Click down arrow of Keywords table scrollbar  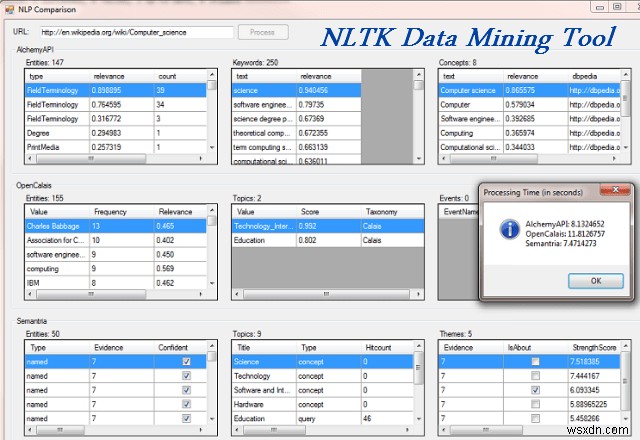coord(418,158)
